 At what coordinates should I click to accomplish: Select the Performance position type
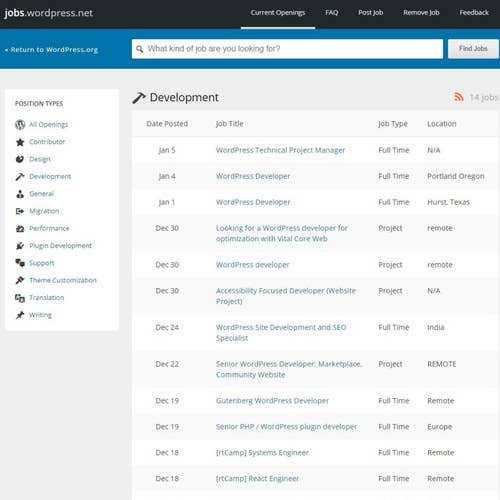(x=49, y=229)
